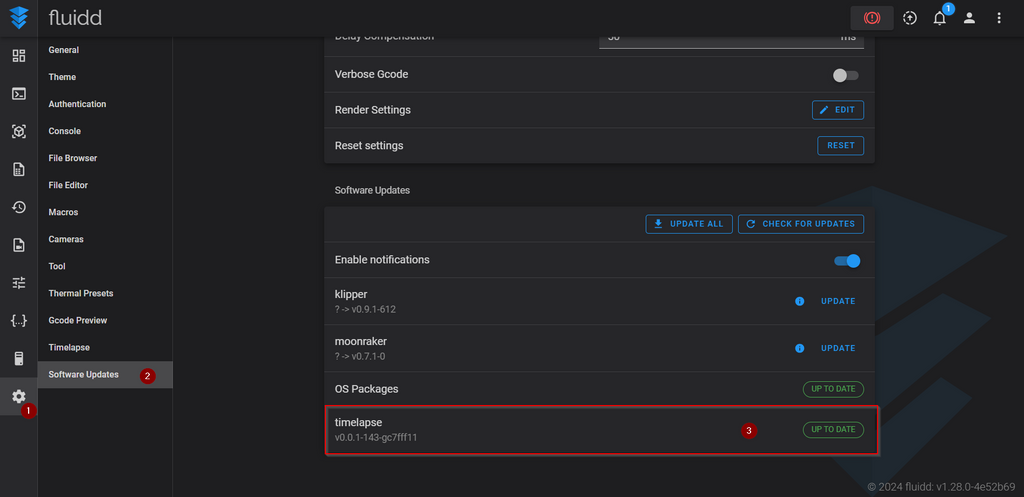Open the settings gear in left rail
The height and width of the screenshot is (497, 1024).
[18, 396]
